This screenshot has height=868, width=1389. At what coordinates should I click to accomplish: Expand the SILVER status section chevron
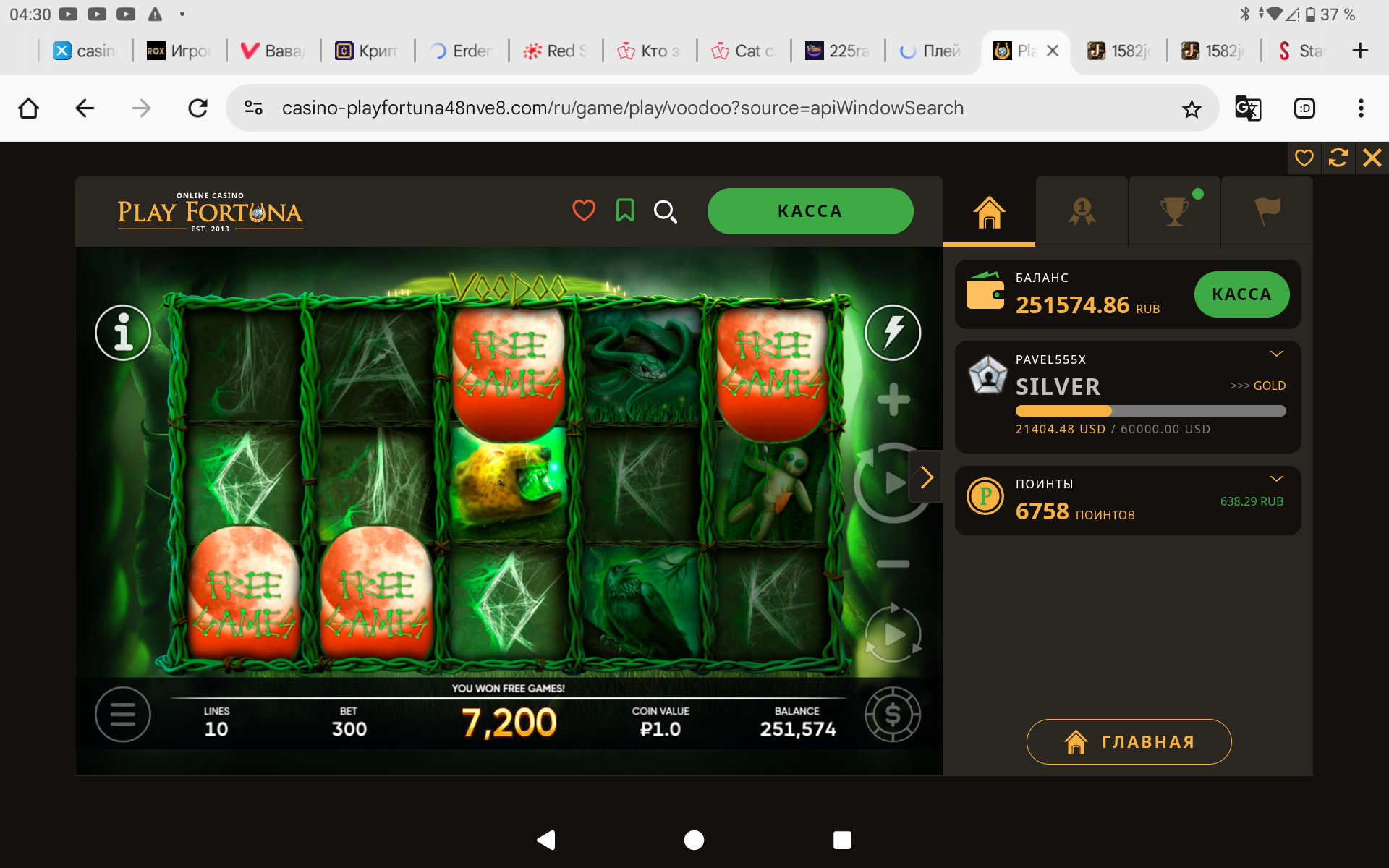[1276, 354]
